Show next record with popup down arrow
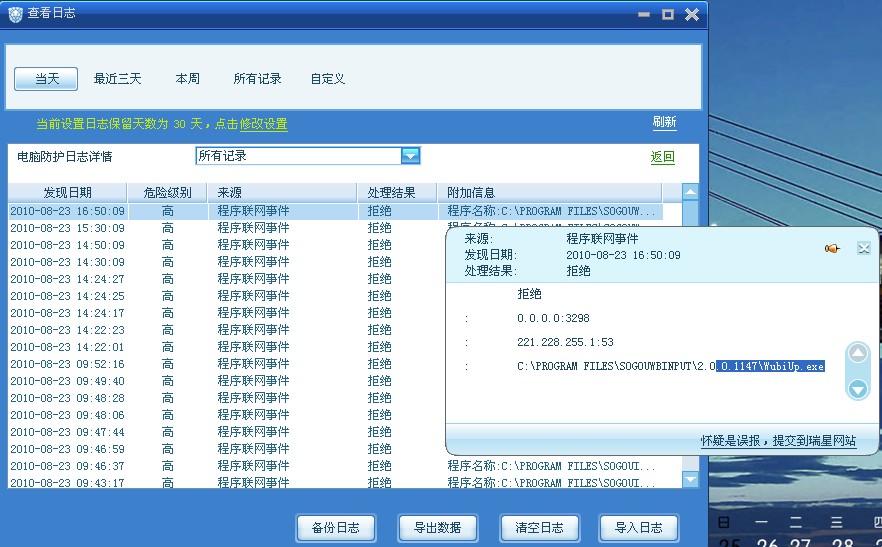The width and height of the screenshot is (882, 547). click(x=857, y=389)
